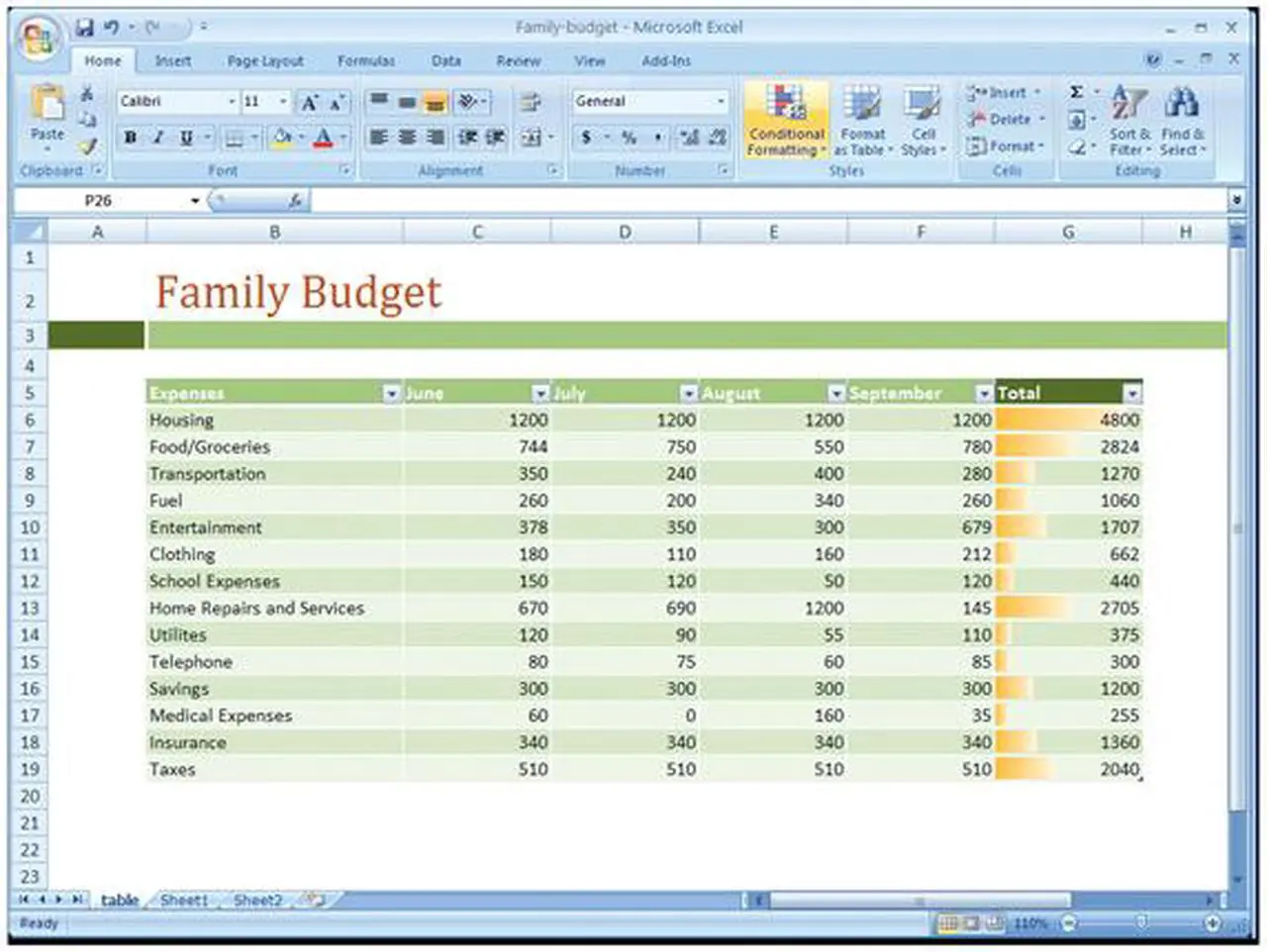Click the Accounting Number Format dollar icon
Viewport: 1267px width, 952px height.
[587, 138]
